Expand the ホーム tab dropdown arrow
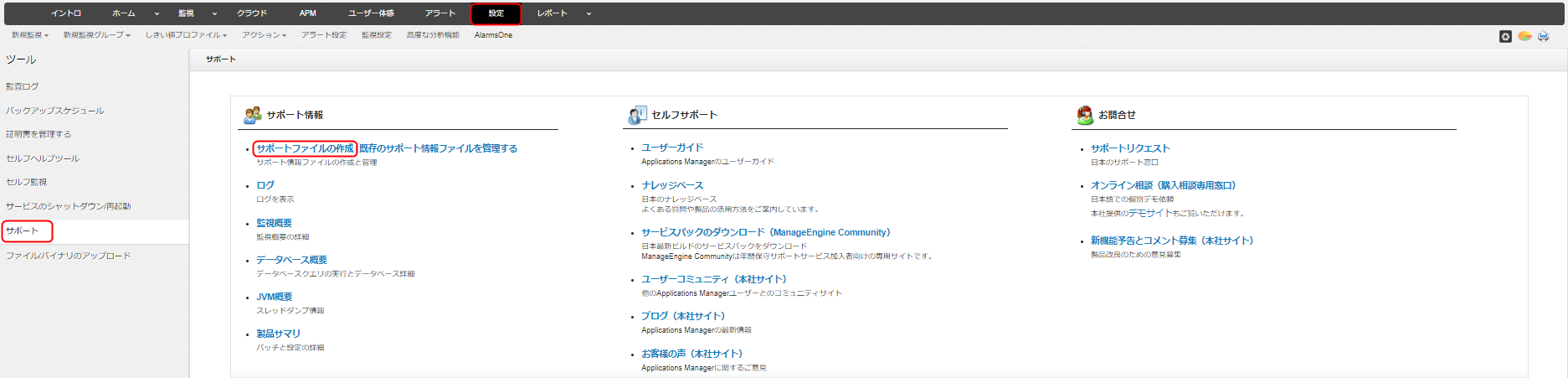Viewport: 1568px width, 378px height. [x=157, y=13]
